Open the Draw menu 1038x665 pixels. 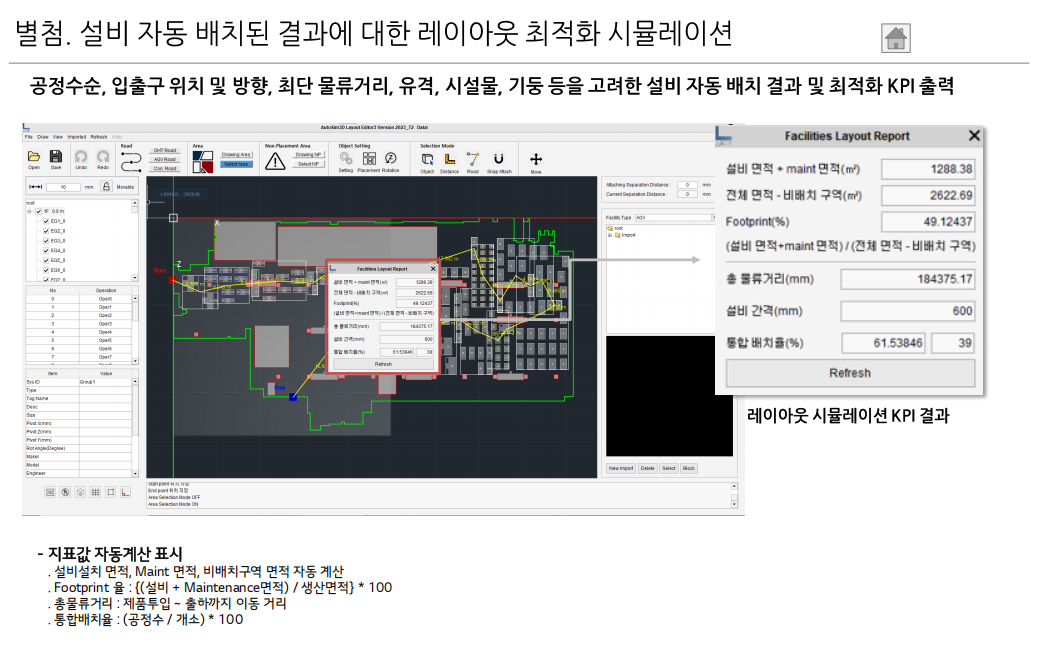pos(42,136)
